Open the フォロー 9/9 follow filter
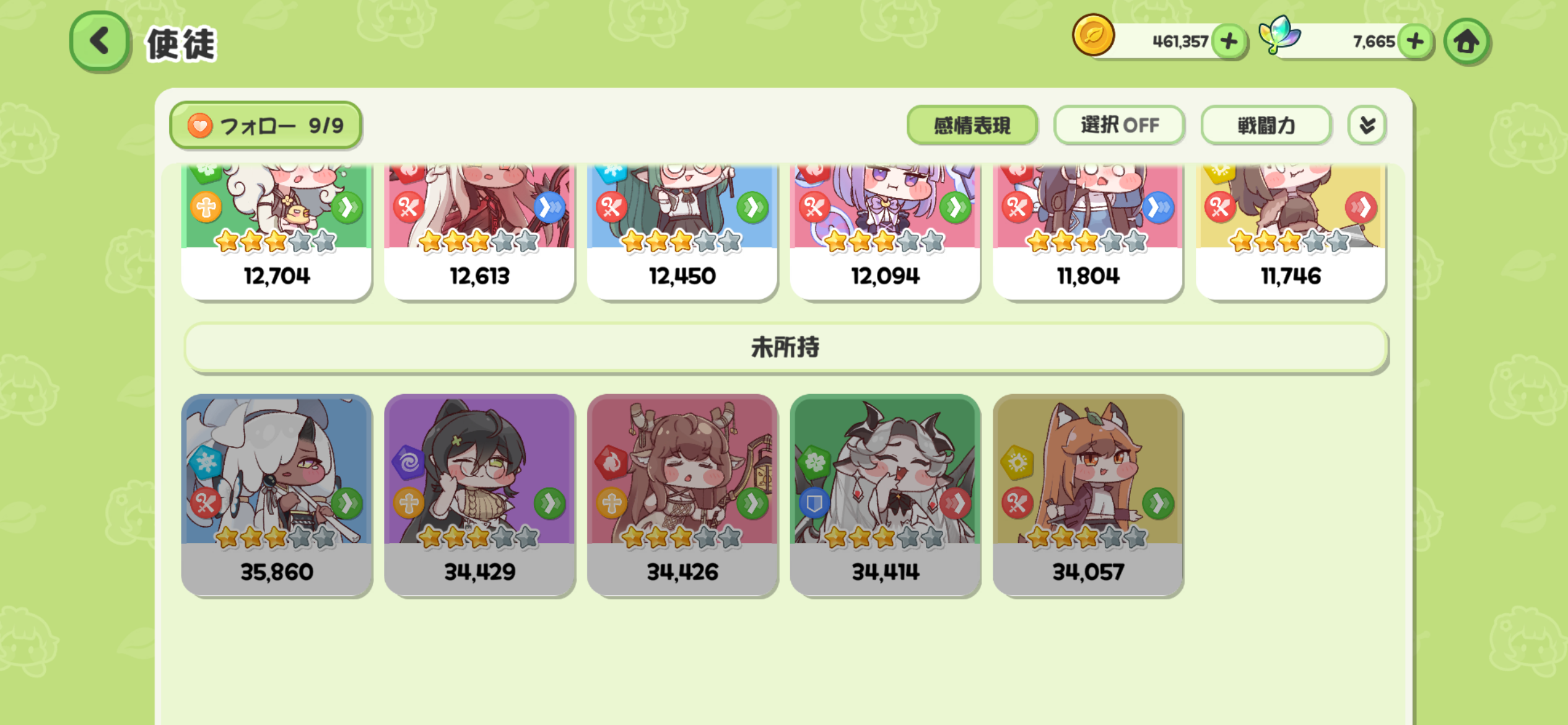The image size is (1568, 725). pyautogui.click(x=266, y=126)
